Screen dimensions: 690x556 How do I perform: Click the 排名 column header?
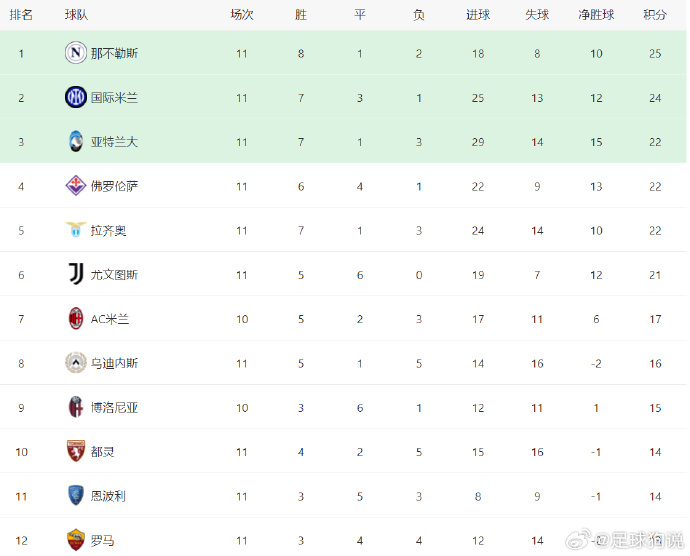pos(21,15)
